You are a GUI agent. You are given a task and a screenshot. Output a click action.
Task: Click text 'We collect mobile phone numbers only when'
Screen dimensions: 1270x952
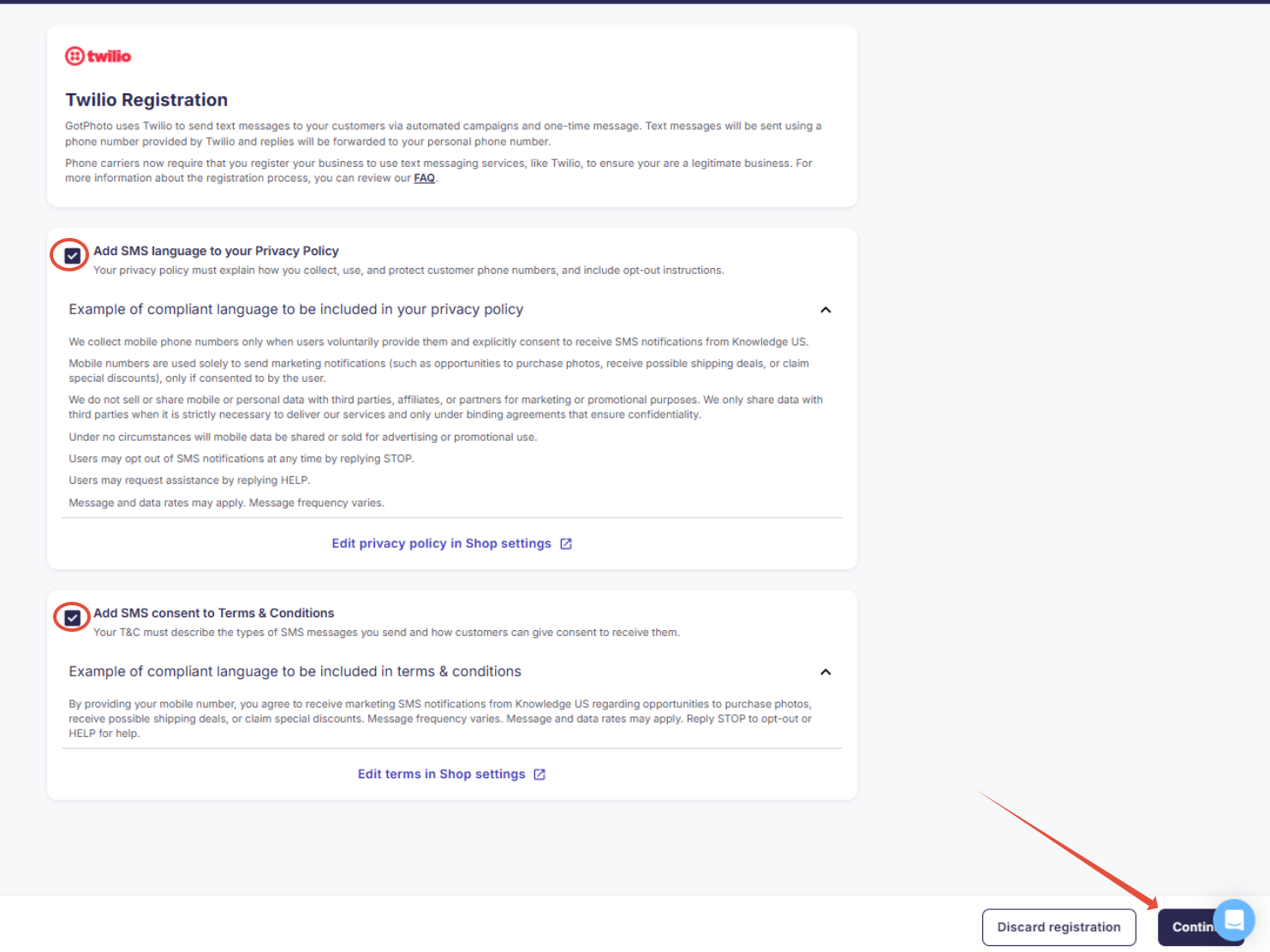(x=438, y=342)
